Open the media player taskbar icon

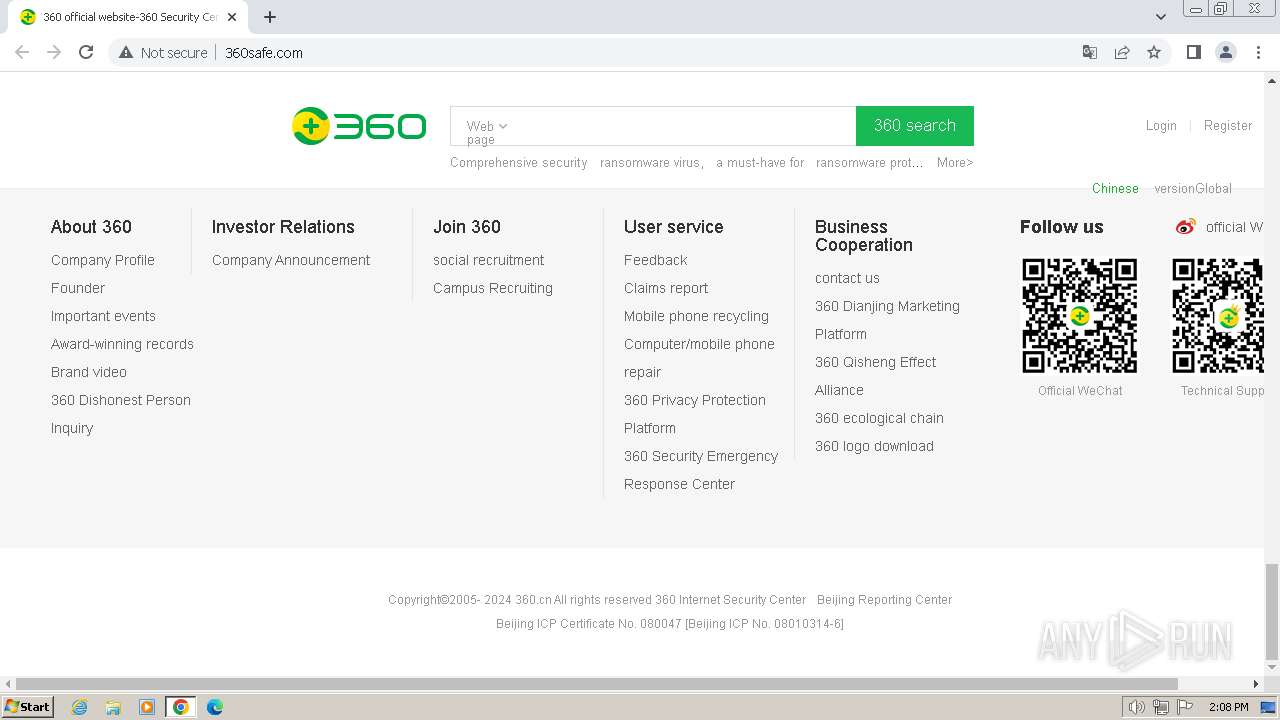(x=147, y=707)
